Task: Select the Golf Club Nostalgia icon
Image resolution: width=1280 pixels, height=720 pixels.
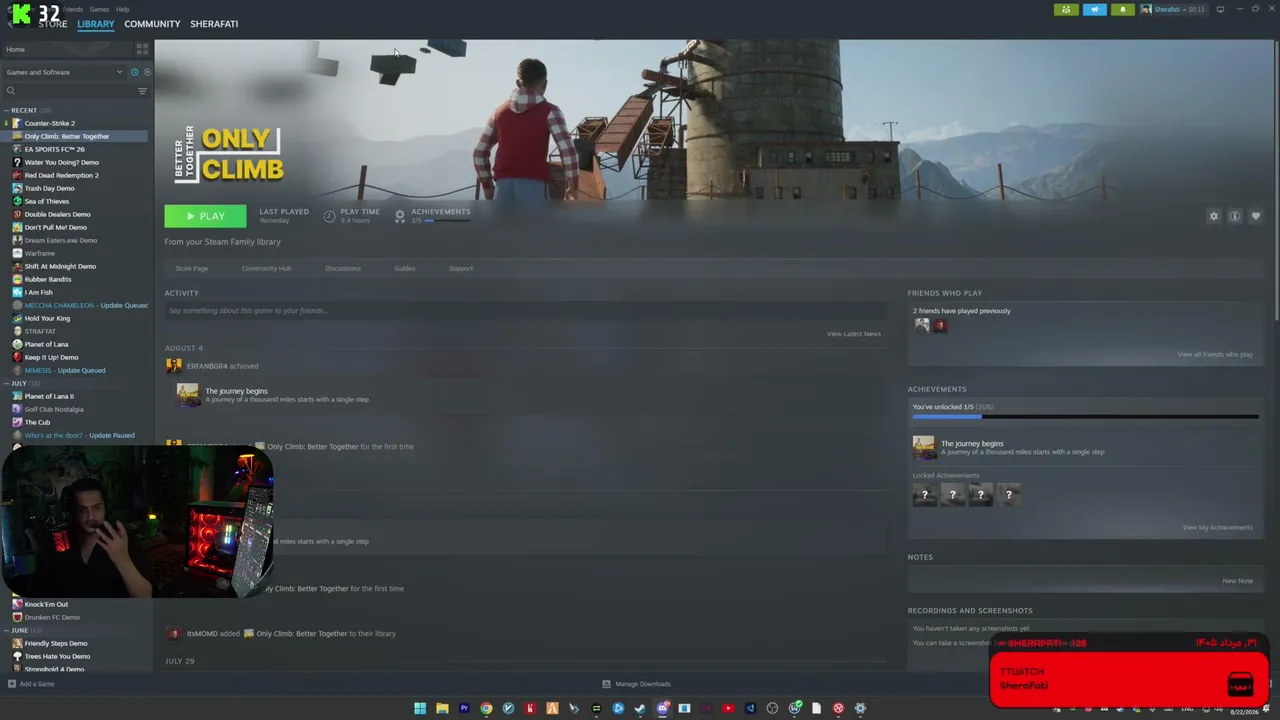Action: [17, 409]
